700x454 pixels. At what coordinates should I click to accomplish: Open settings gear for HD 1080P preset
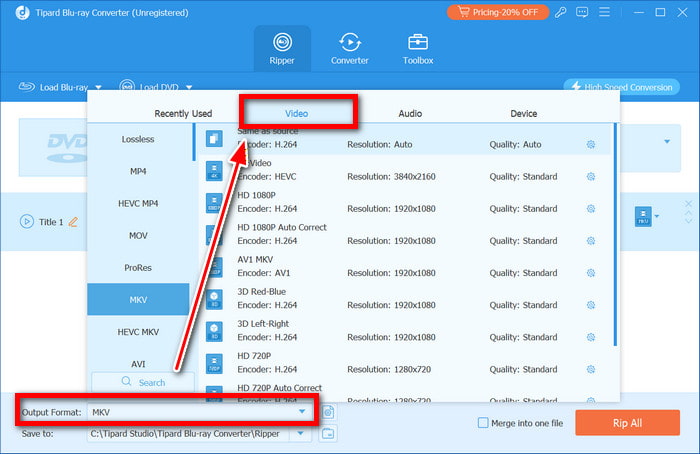(x=591, y=210)
